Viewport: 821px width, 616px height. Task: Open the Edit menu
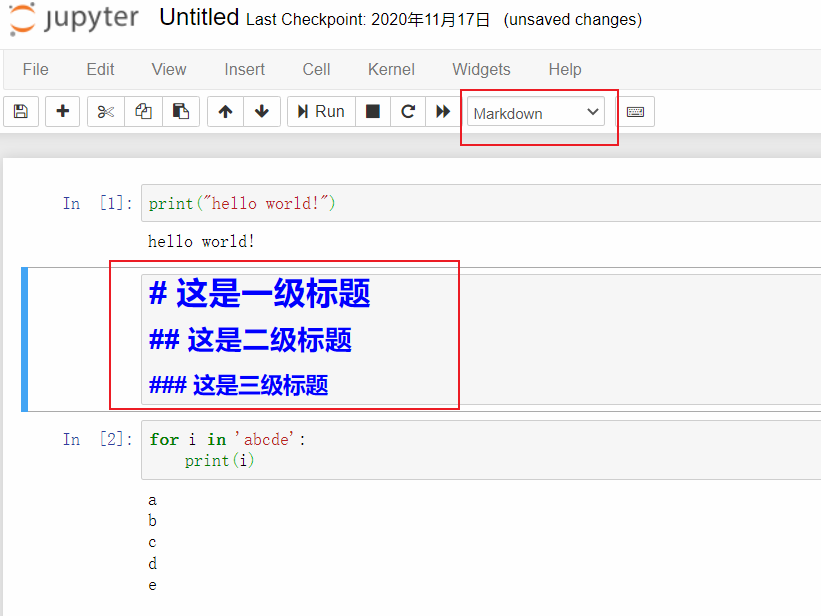click(101, 69)
